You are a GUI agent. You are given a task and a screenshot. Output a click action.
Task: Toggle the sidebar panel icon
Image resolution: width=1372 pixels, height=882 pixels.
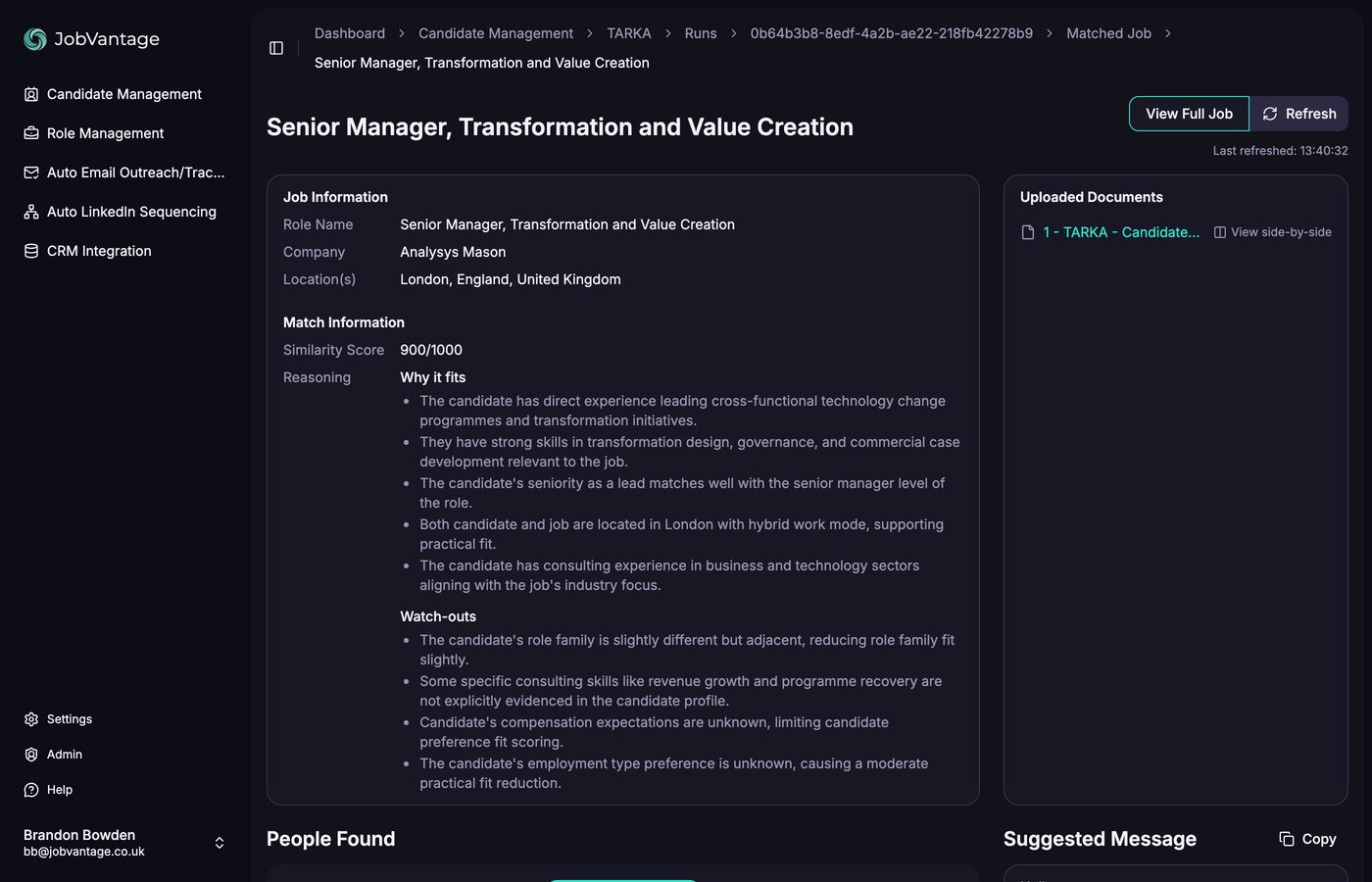276,48
